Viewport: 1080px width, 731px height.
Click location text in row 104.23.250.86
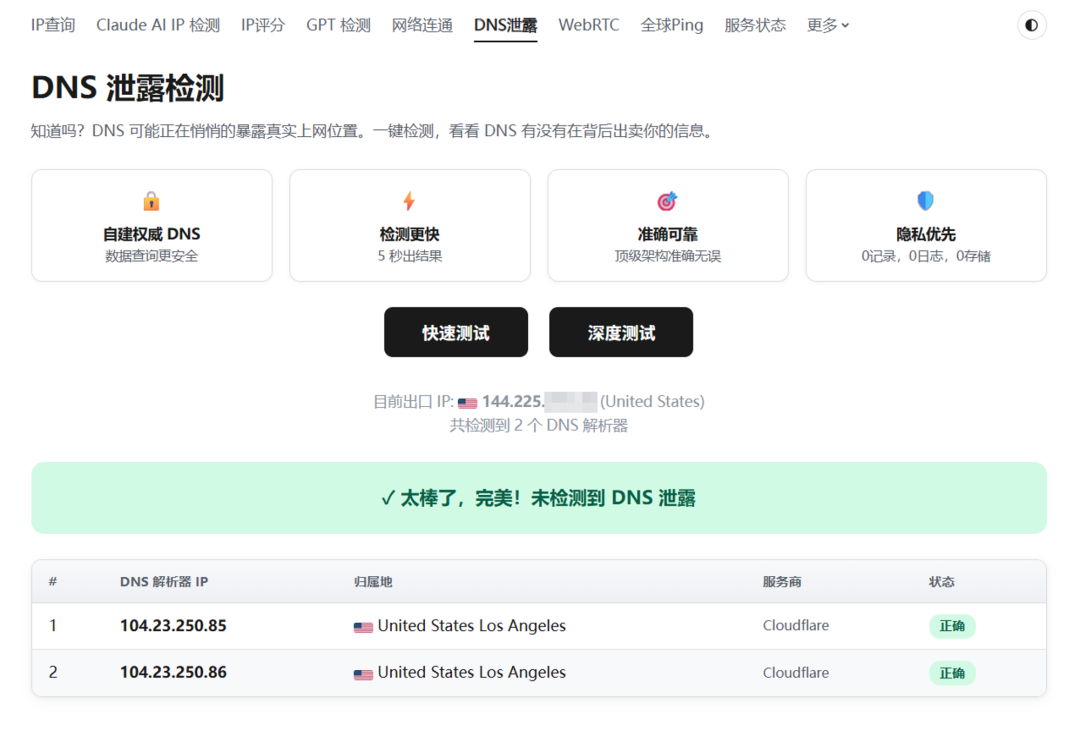472,672
